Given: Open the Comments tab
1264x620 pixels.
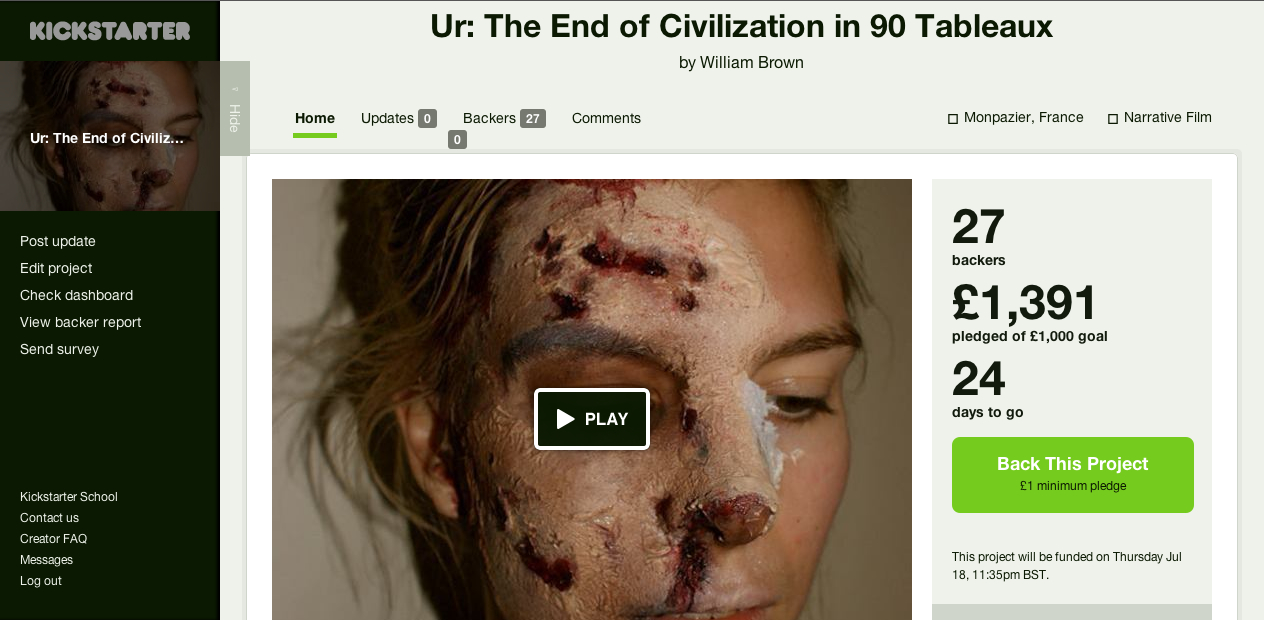Looking at the screenshot, I should (606, 118).
